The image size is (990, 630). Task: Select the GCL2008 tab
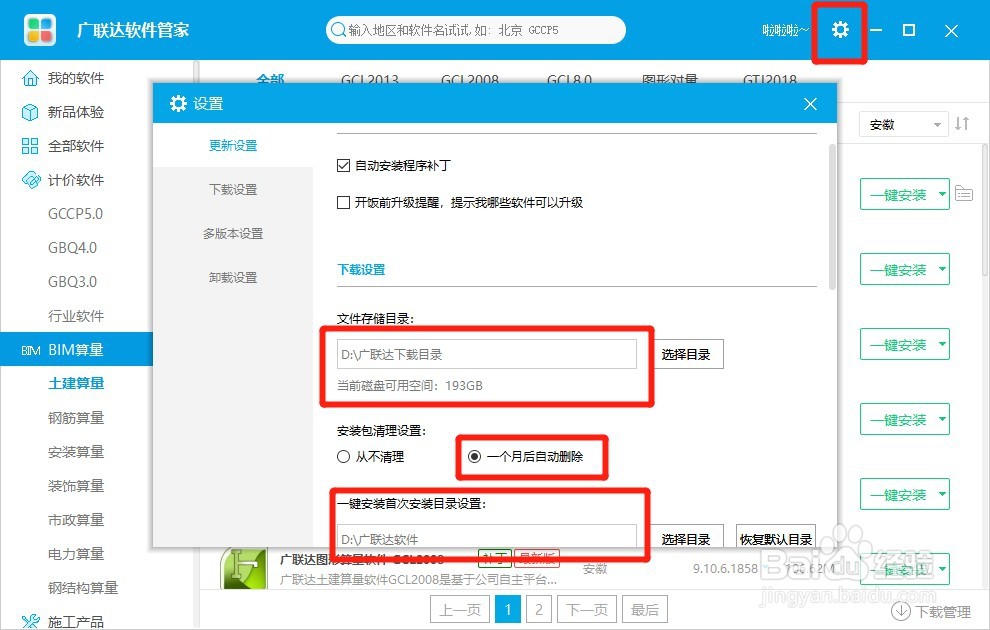pyautogui.click(x=470, y=80)
